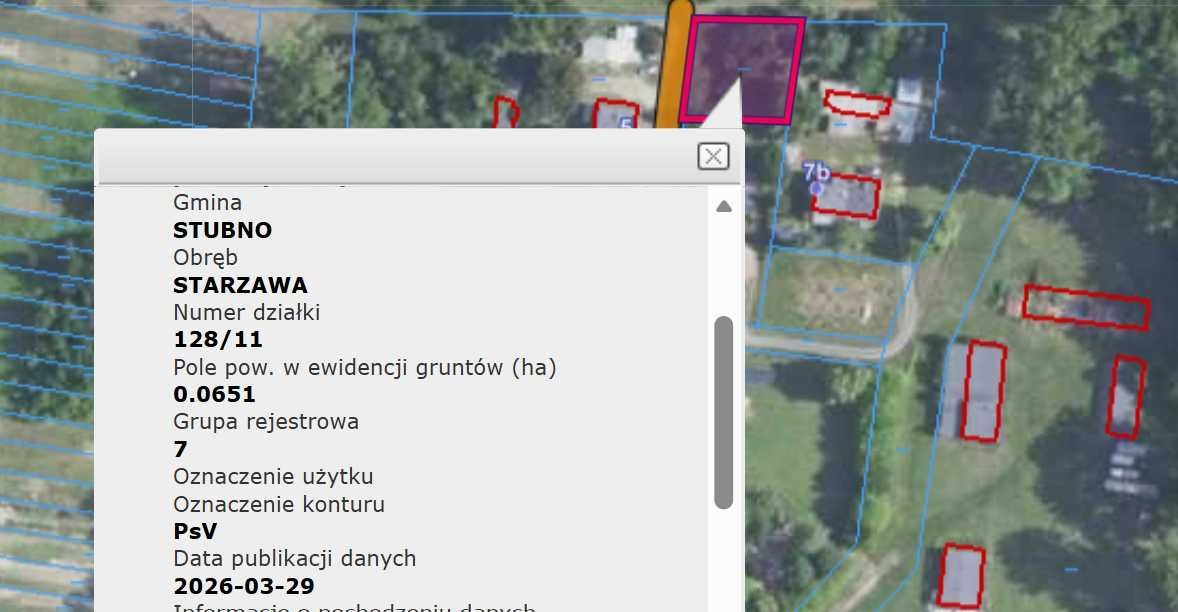Select the Obręb value STARZAWA
The height and width of the screenshot is (612, 1178).
[240, 285]
